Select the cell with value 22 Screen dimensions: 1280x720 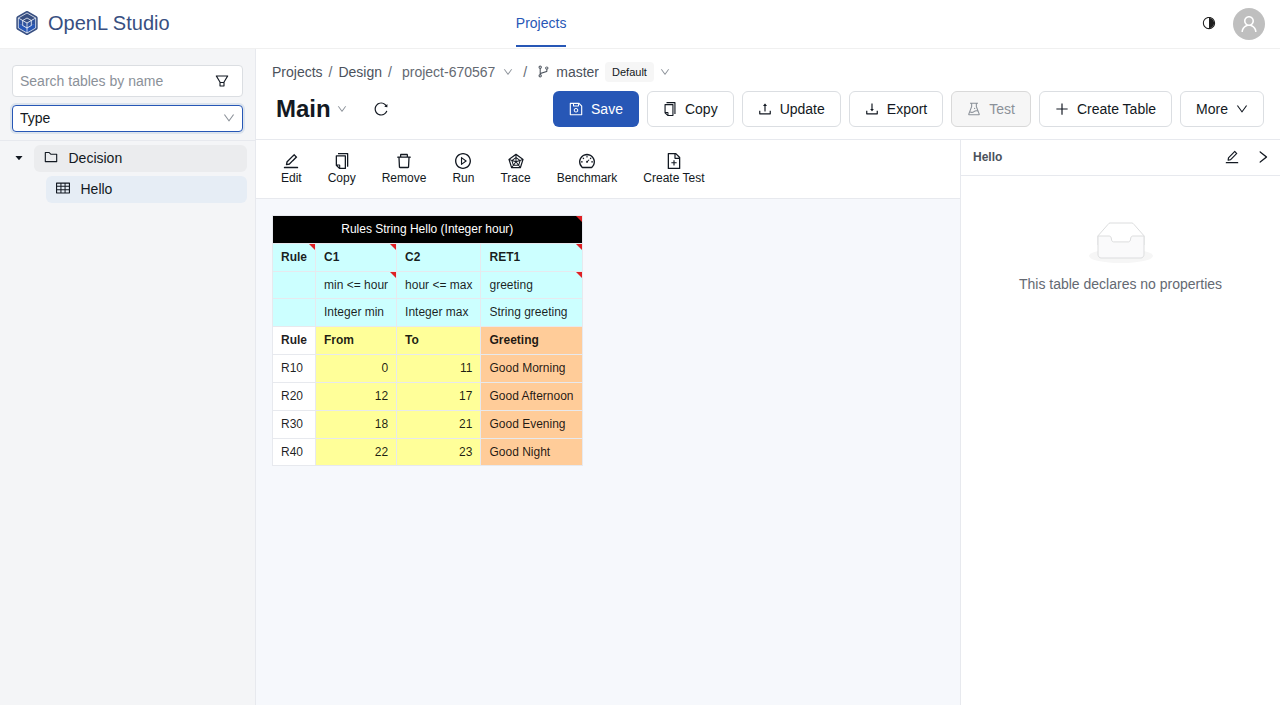[356, 452]
